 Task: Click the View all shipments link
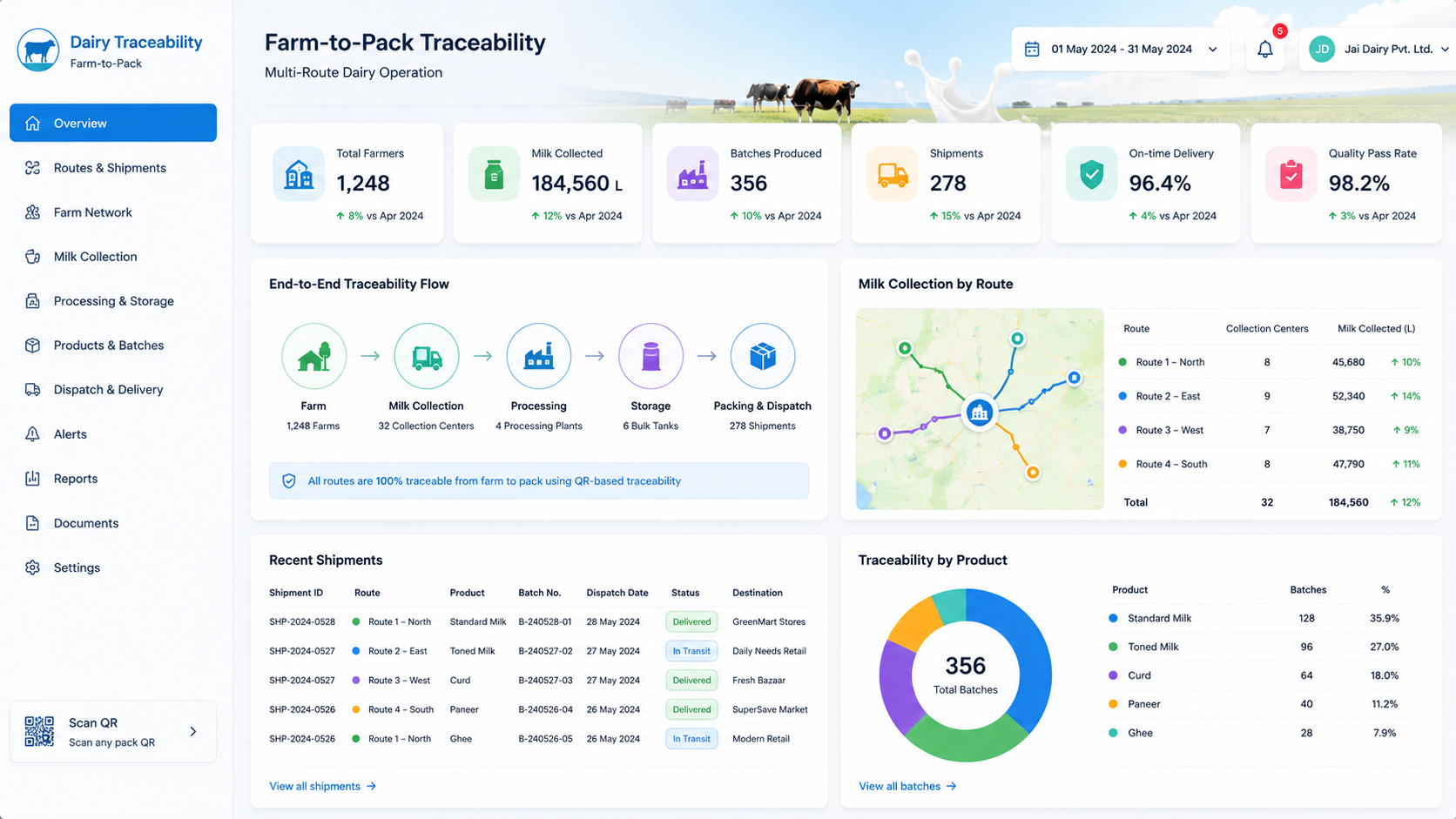click(x=322, y=786)
